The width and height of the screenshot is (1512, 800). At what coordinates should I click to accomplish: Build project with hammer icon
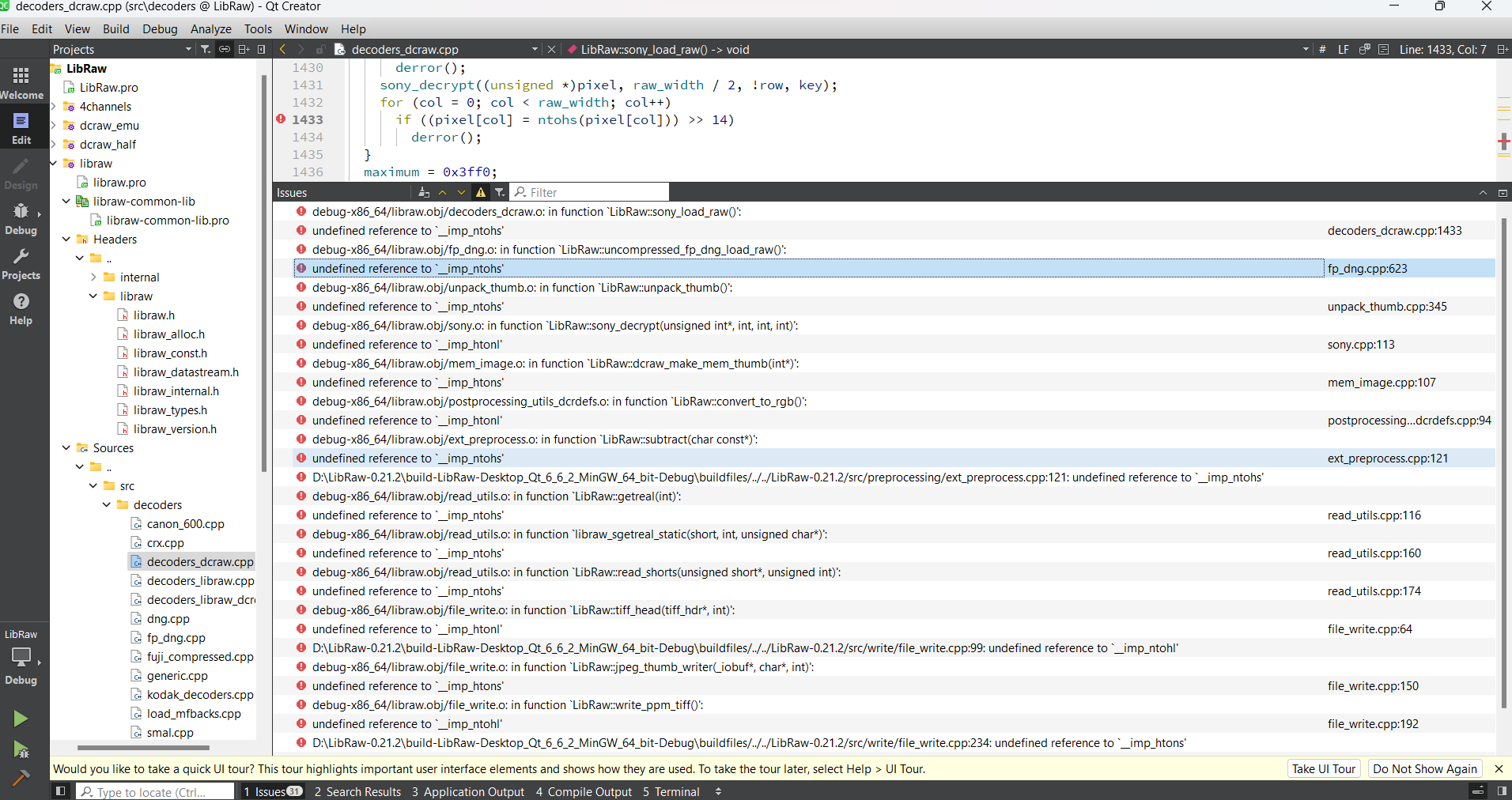coord(21,779)
